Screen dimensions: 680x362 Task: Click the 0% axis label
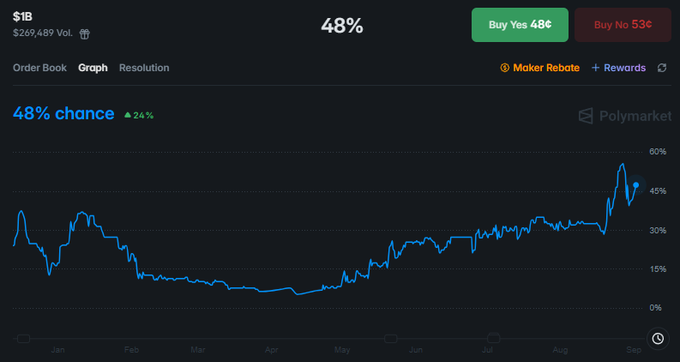[x=656, y=308]
